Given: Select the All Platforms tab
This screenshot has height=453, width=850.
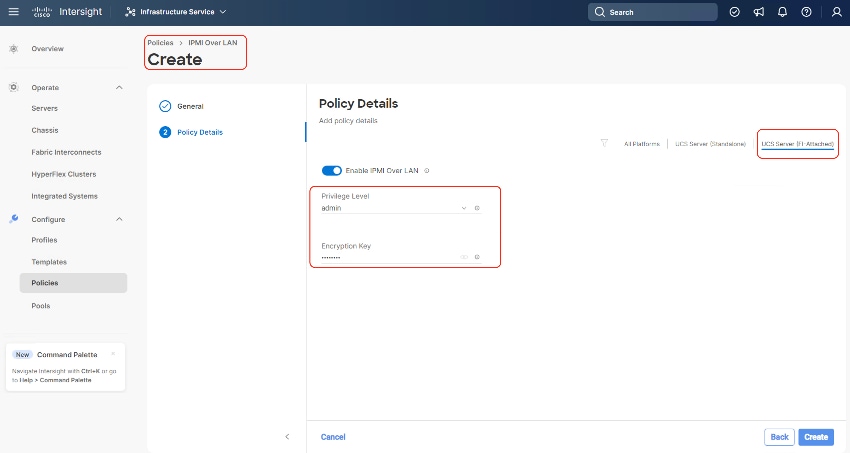Looking at the screenshot, I should pyautogui.click(x=641, y=144).
